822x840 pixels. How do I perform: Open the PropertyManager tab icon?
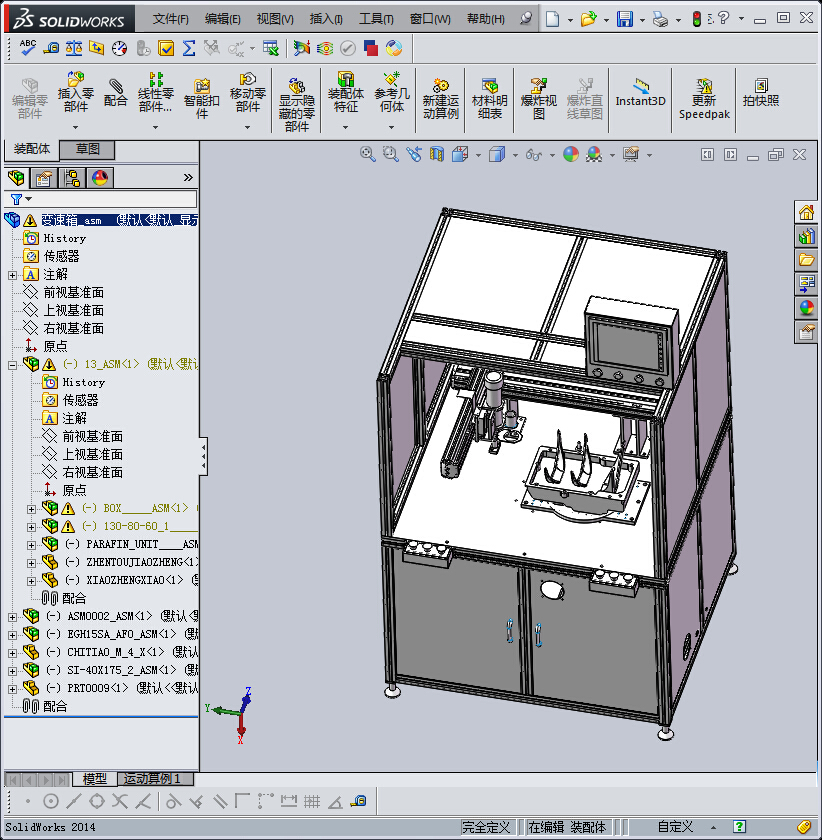click(x=44, y=178)
